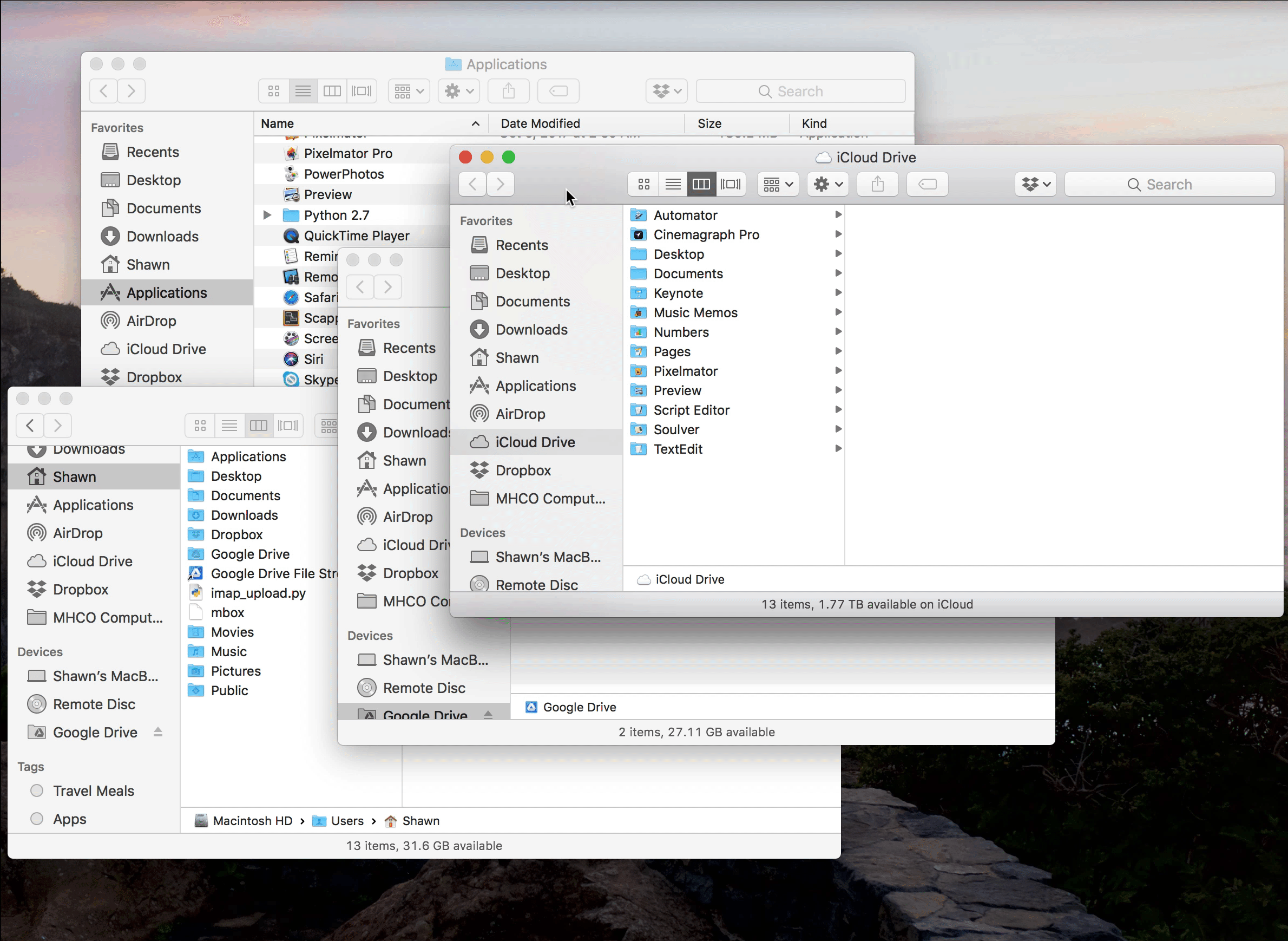Go forward in Shawn window toolbar
The image size is (1288, 941).
58,426
